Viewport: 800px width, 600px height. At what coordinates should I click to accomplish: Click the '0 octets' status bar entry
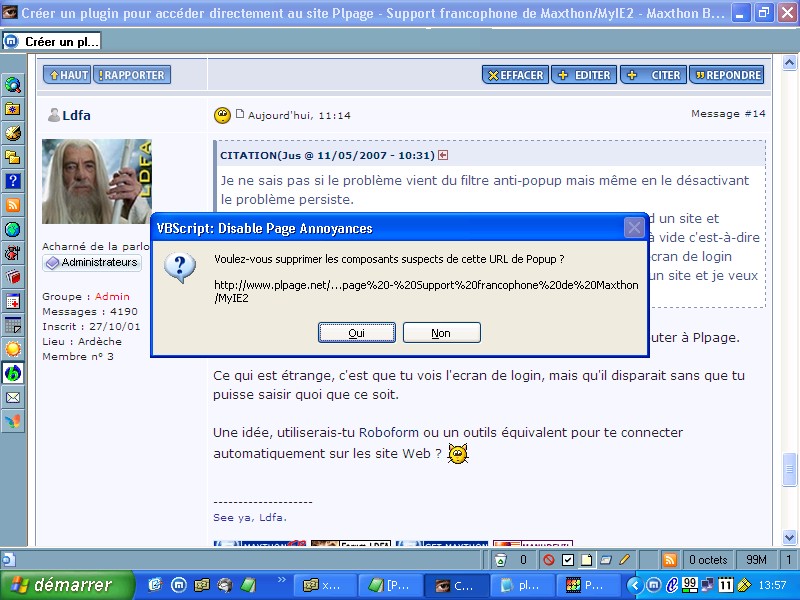(708, 560)
